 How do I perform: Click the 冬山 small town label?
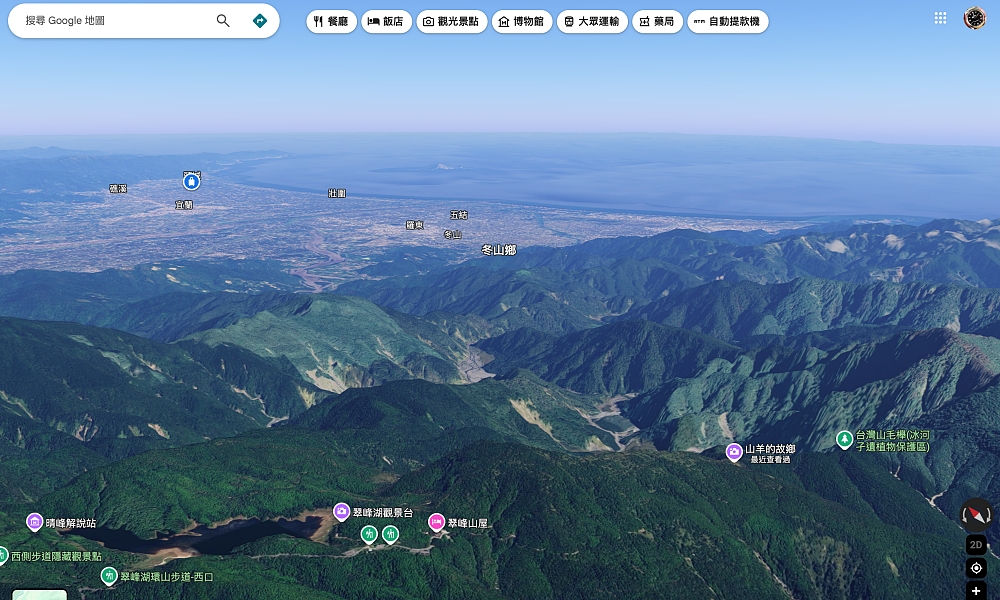pos(452,235)
